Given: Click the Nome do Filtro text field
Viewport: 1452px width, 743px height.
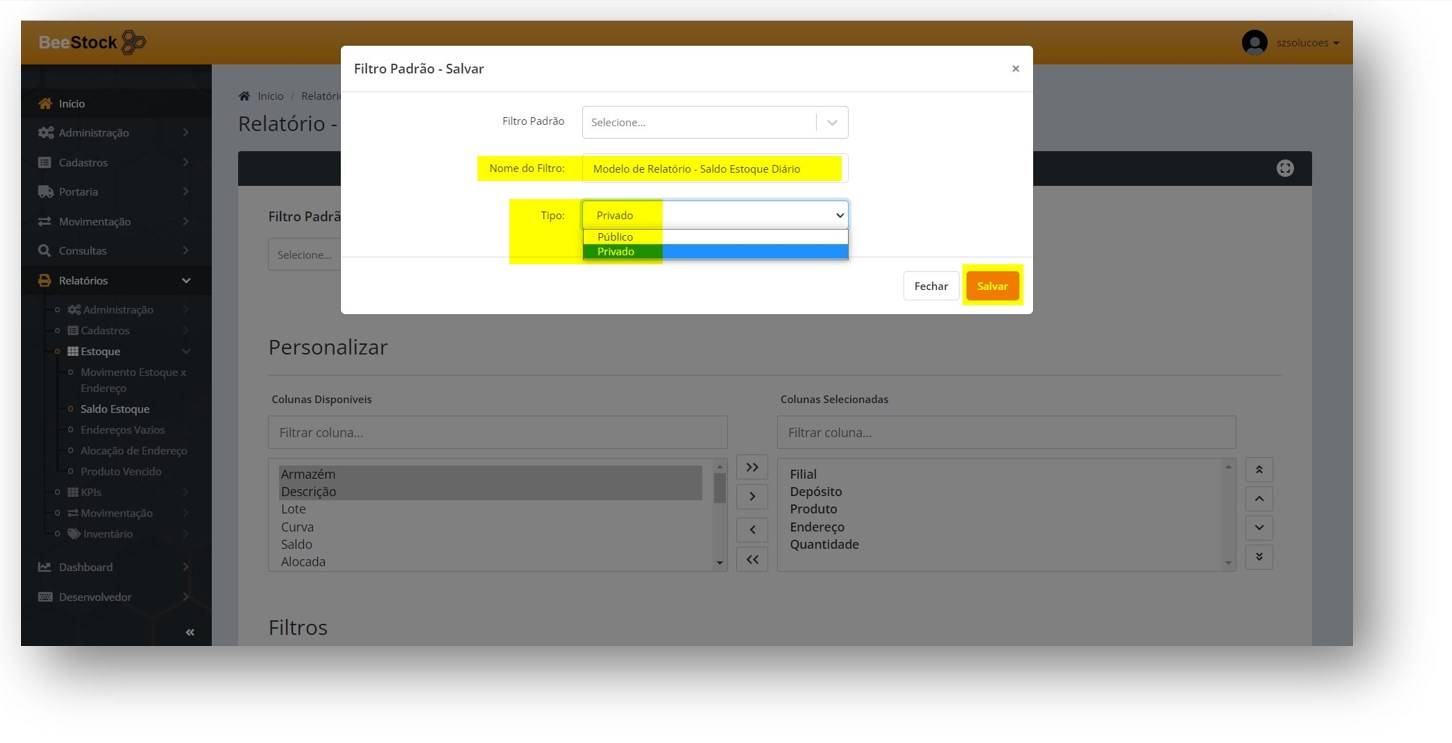Looking at the screenshot, I should click(x=714, y=169).
